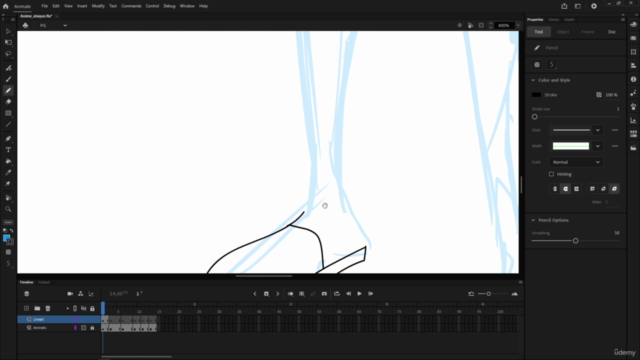Select the Text tool
640x360 pixels.
pyautogui.click(x=8, y=150)
